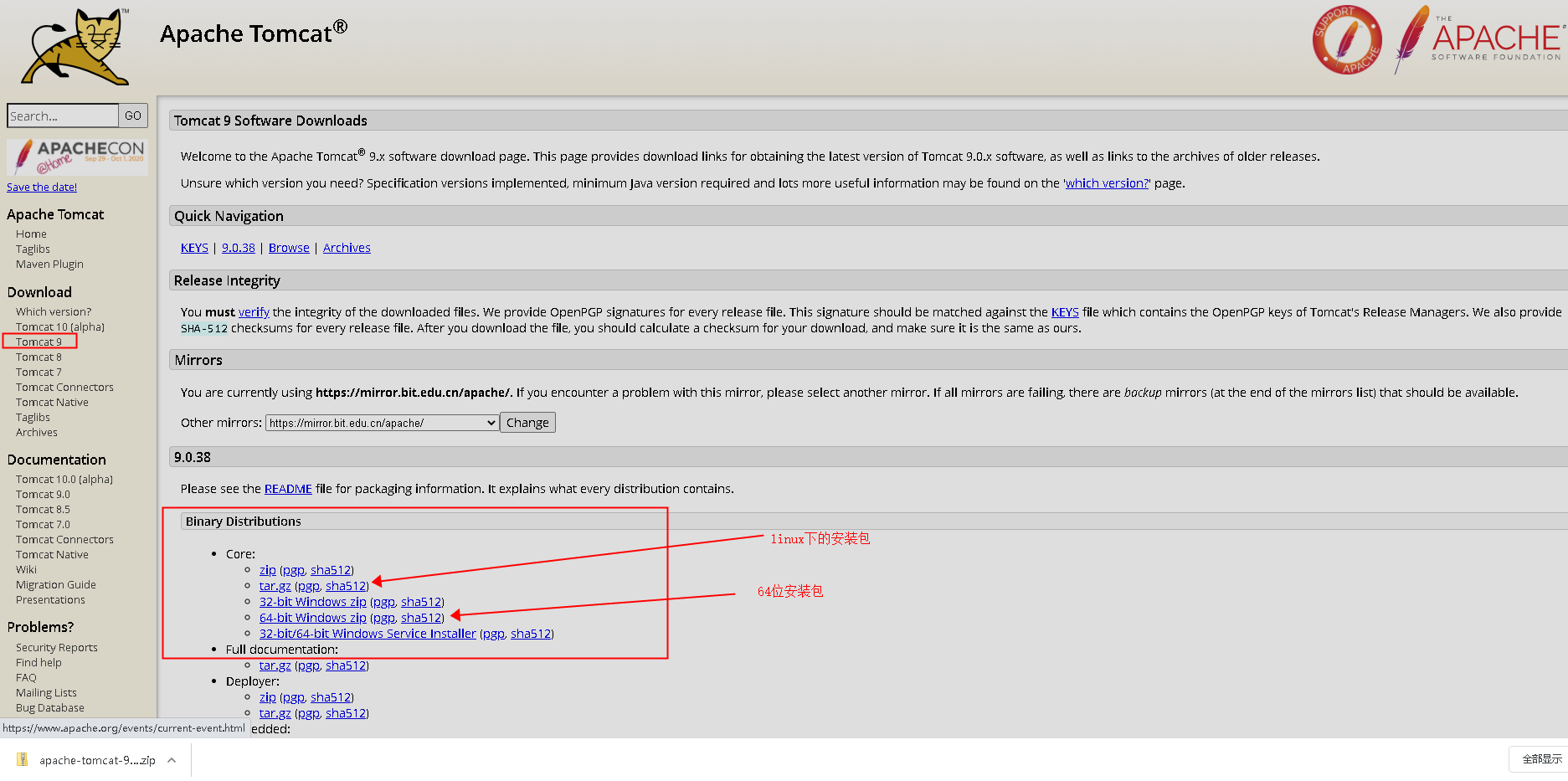The image size is (1568, 781).
Task: Open Bug Database sidebar link
Action: [x=50, y=708]
